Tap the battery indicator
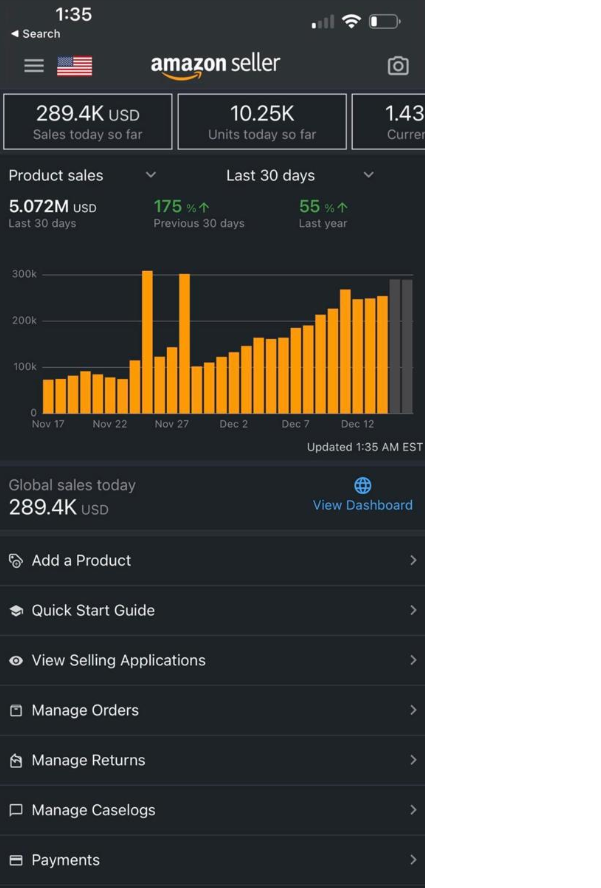The image size is (601, 888). coord(385,22)
